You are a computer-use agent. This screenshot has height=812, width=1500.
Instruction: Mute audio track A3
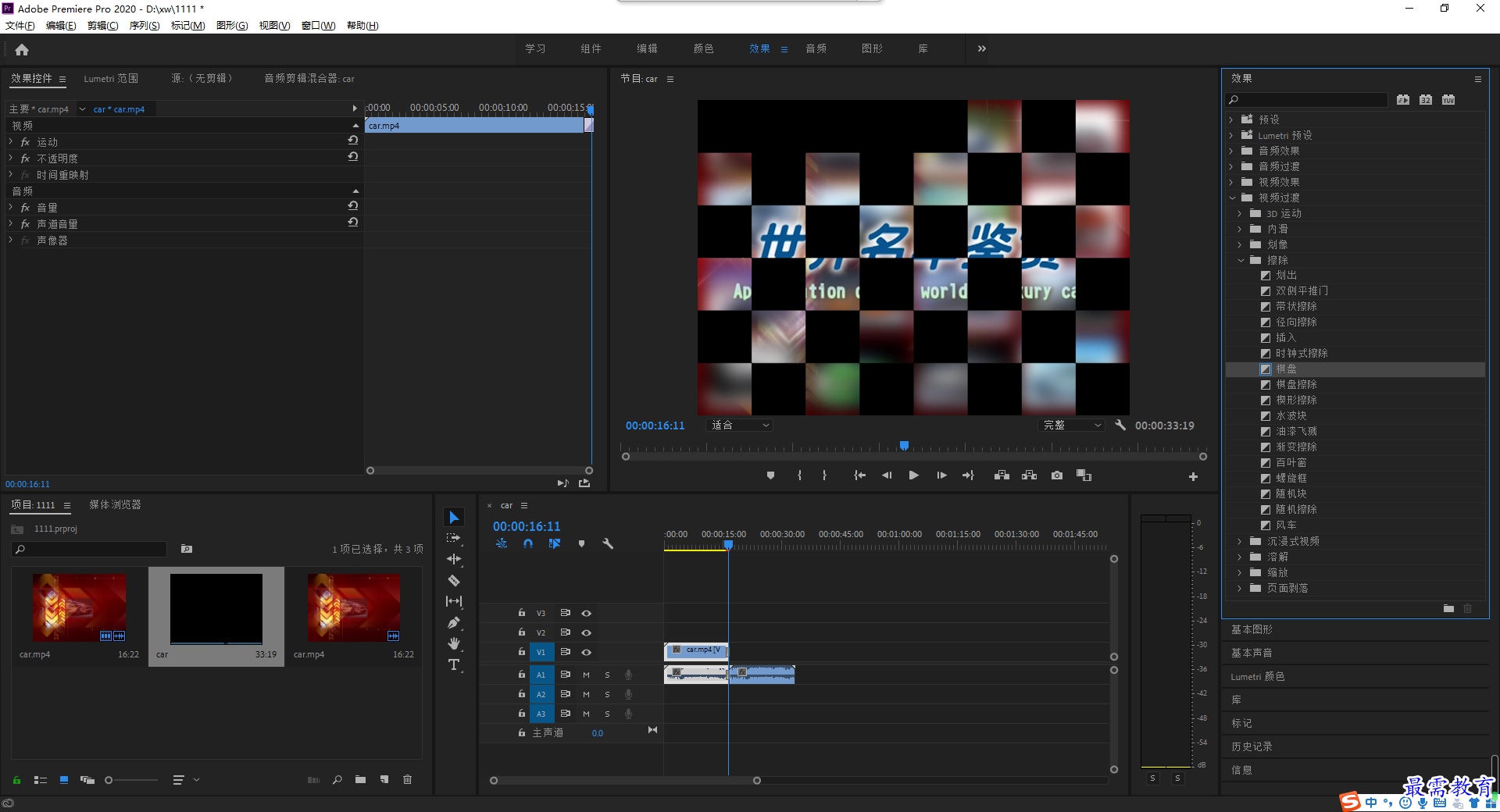click(586, 714)
